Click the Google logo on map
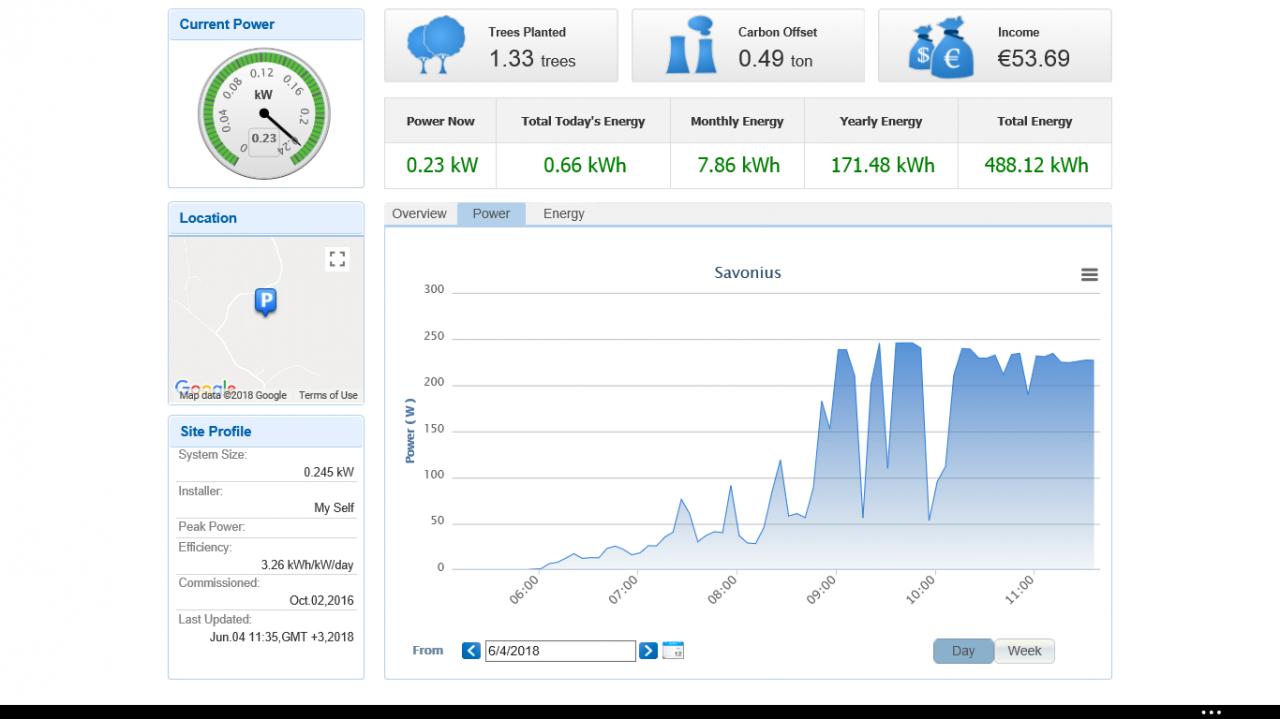Screen dimensions: 1280x719 coord(205,388)
